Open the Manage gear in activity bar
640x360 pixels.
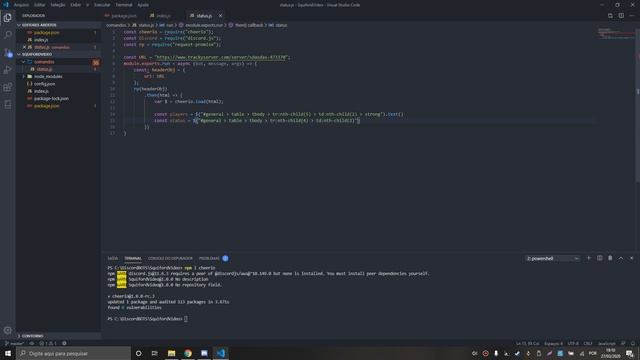click(x=8, y=330)
